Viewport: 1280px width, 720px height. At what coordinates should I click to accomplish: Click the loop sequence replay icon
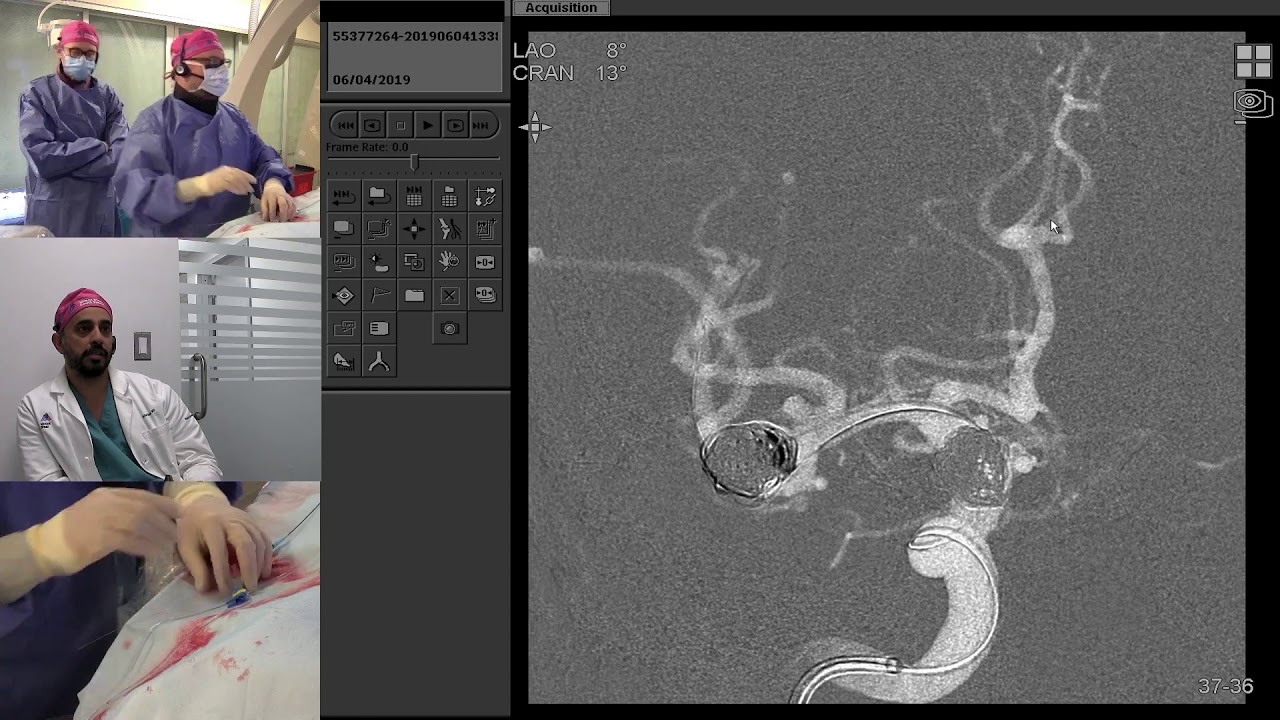pos(343,196)
